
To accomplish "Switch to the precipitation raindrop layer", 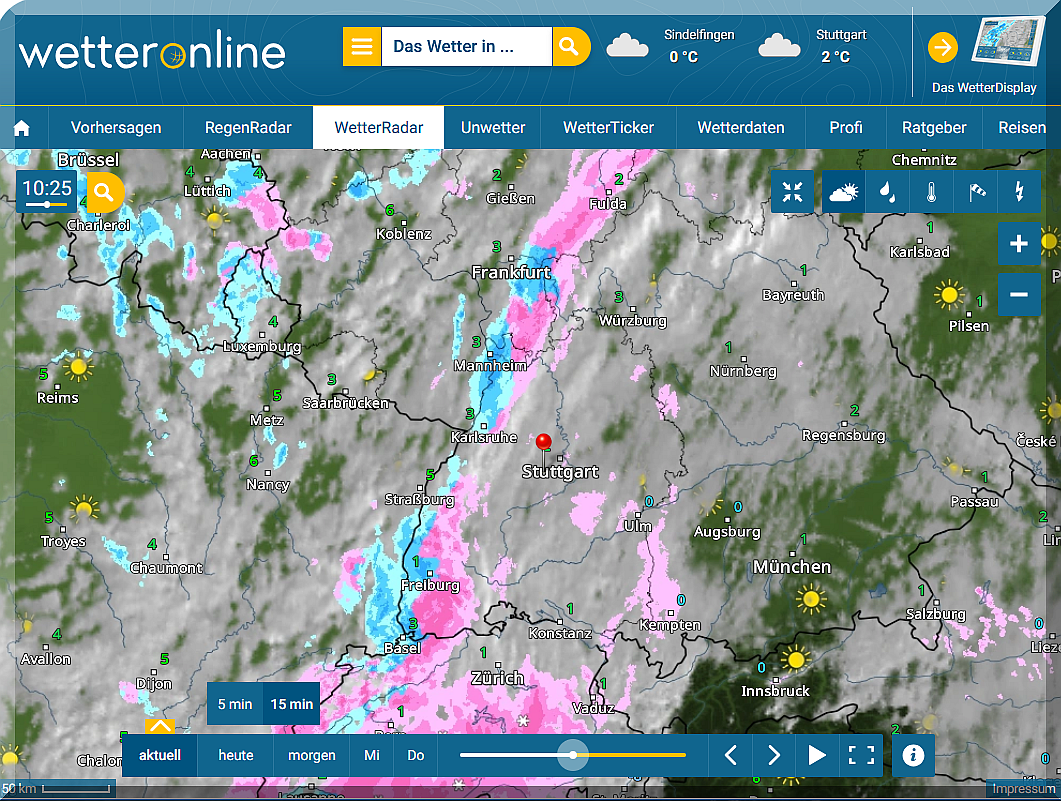I will (x=887, y=191).
